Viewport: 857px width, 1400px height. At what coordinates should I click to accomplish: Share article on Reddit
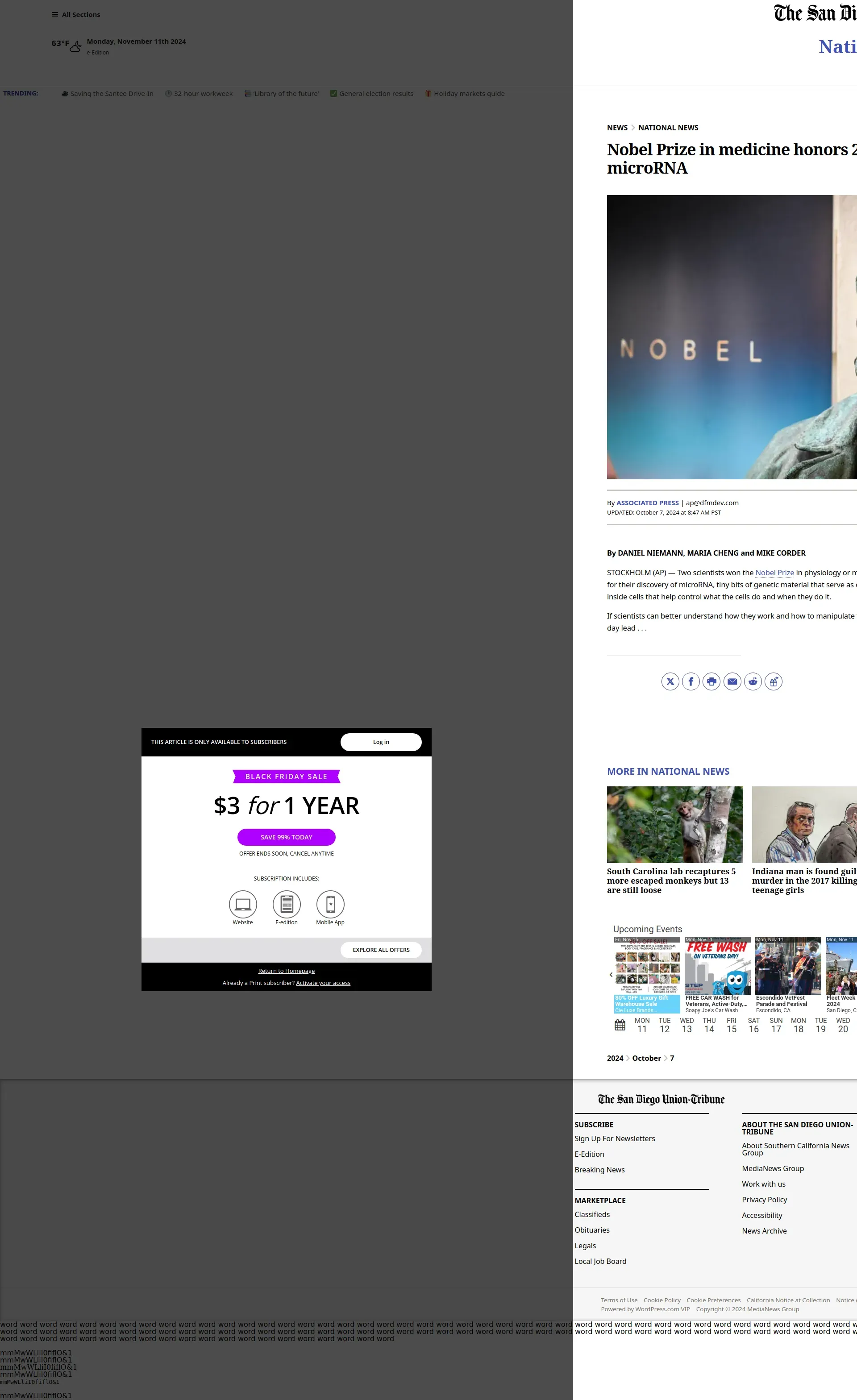click(x=753, y=681)
